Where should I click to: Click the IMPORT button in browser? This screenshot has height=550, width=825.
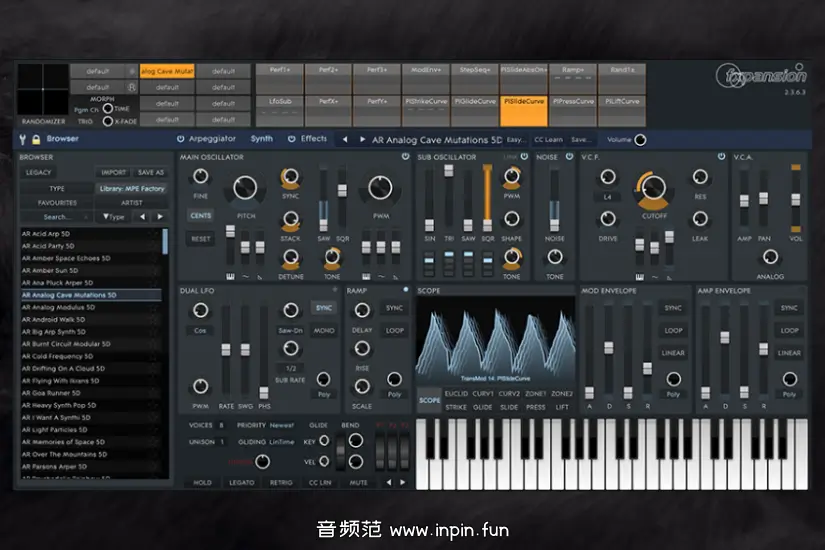click(x=113, y=173)
